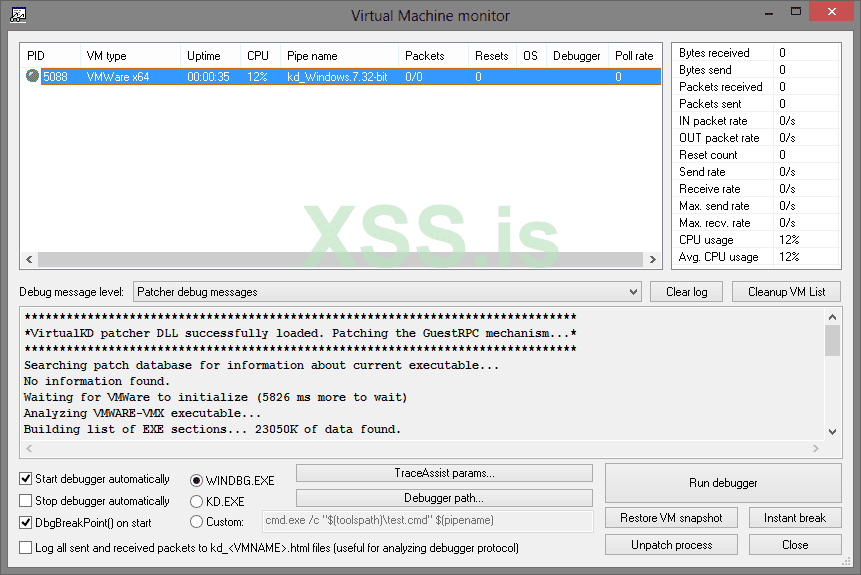The height and width of the screenshot is (575, 861).
Task: Click the kd_Windows.7.32-bit pipe name
Action: click(x=337, y=77)
